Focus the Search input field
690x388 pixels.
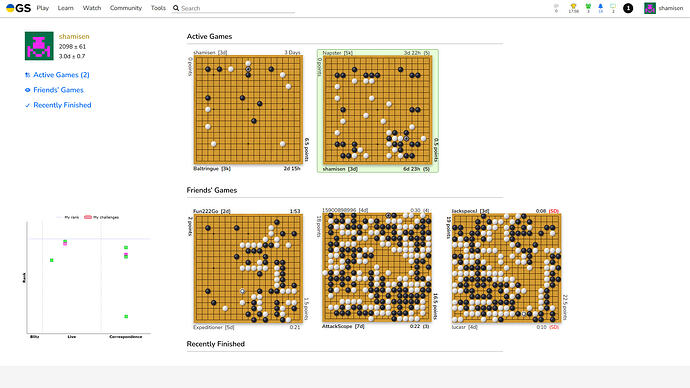click(x=238, y=8)
